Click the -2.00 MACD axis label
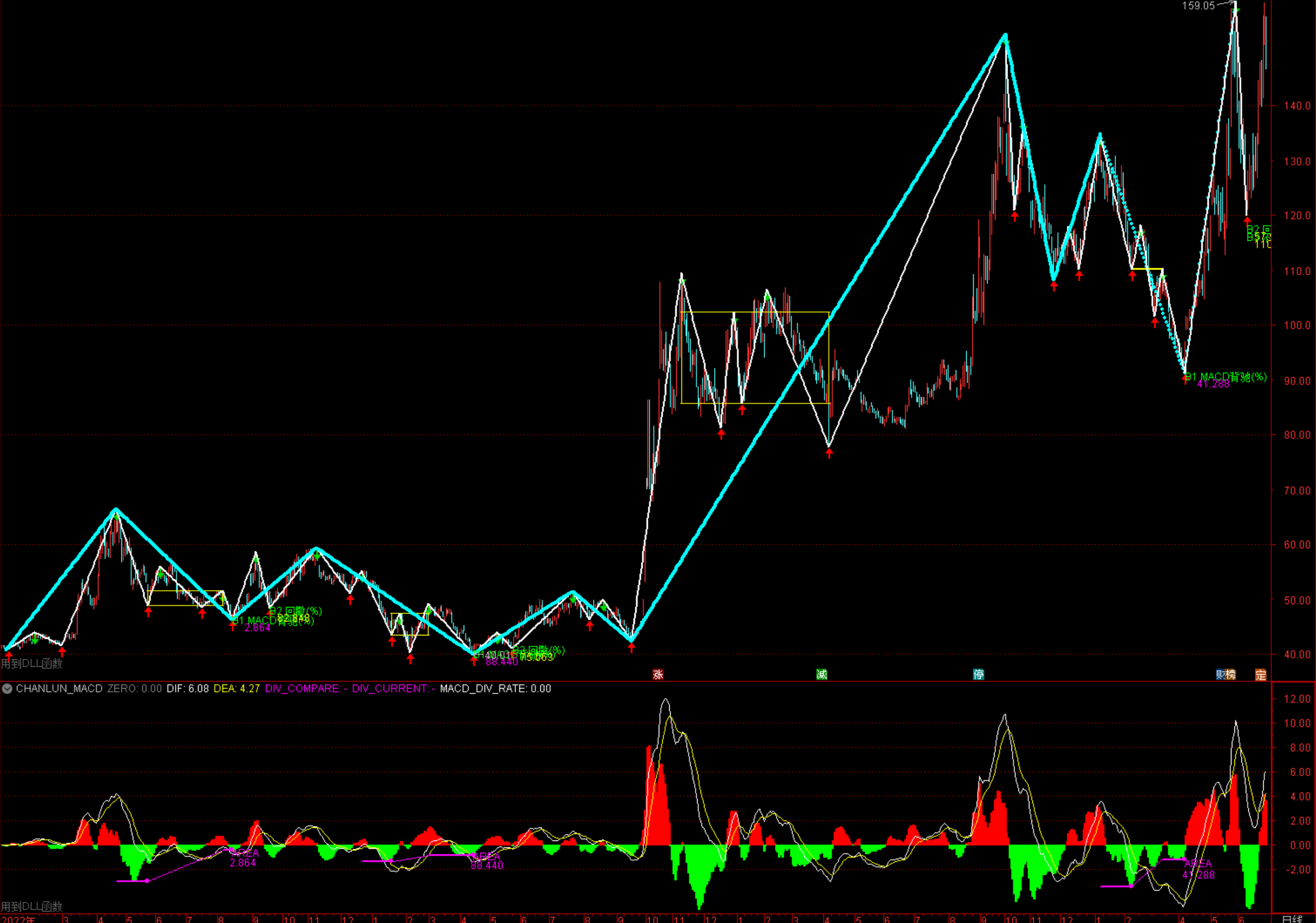 tap(1298, 870)
